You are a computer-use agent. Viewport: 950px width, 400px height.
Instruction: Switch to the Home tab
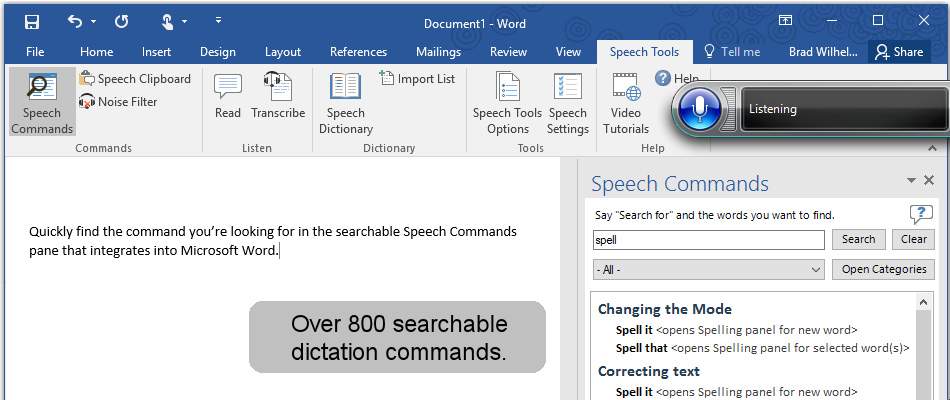click(x=96, y=52)
